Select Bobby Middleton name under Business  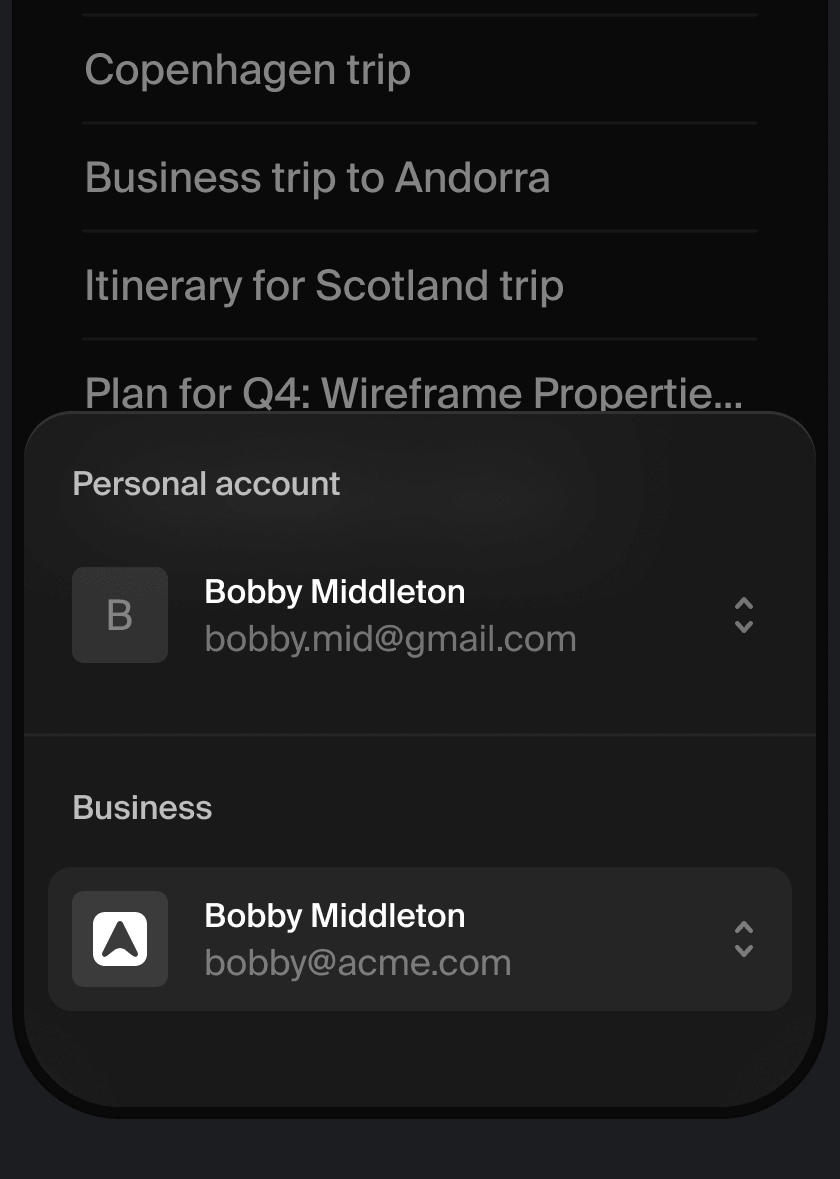pyautogui.click(x=335, y=916)
